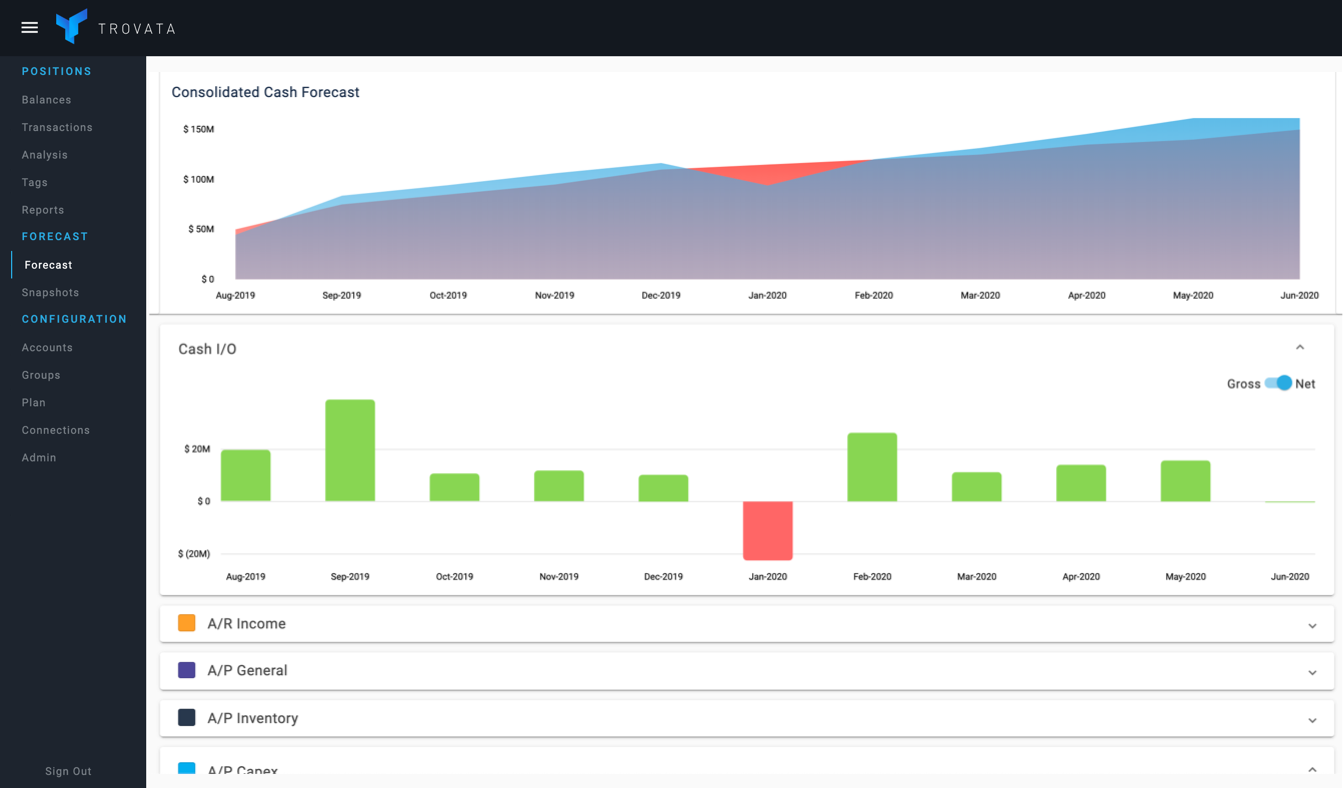Click the purple A/P General color swatch

(x=187, y=670)
